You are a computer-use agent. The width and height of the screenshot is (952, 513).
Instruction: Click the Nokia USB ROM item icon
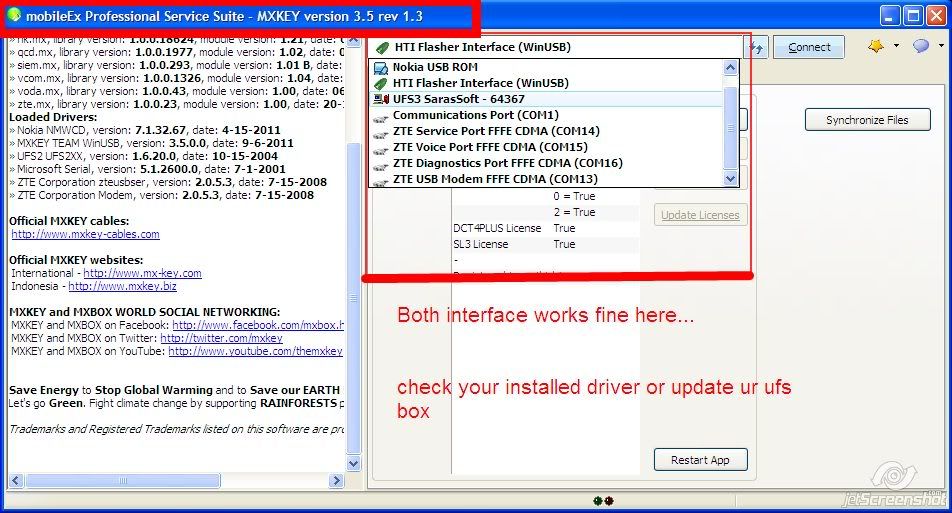pos(381,67)
